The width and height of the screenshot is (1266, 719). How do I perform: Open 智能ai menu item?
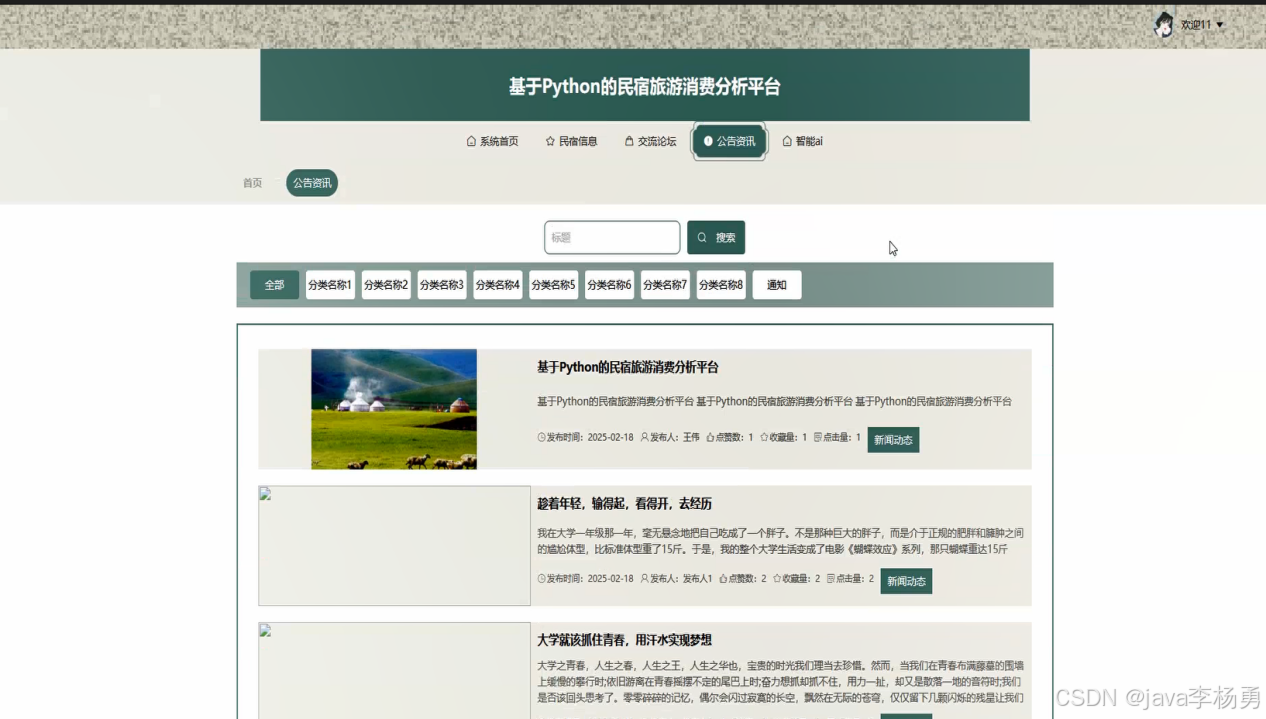(x=802, y=141)
